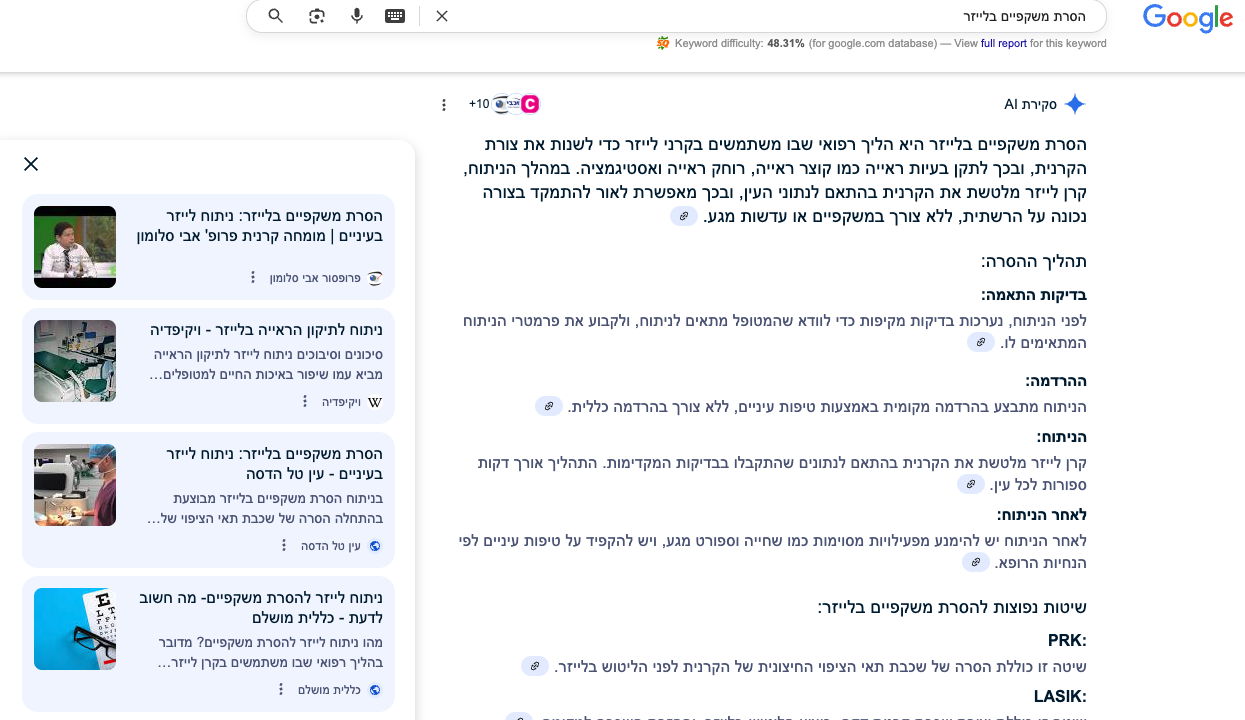
Task: Open the on-screen keyboard input tool
Action: [395, 16]
